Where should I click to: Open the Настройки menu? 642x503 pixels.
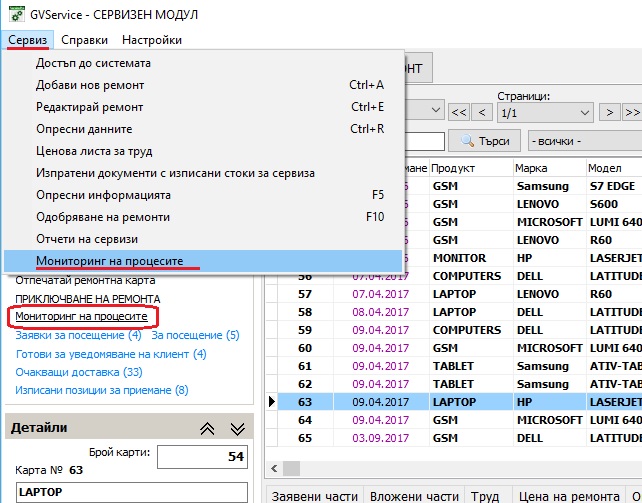[152, 40]
